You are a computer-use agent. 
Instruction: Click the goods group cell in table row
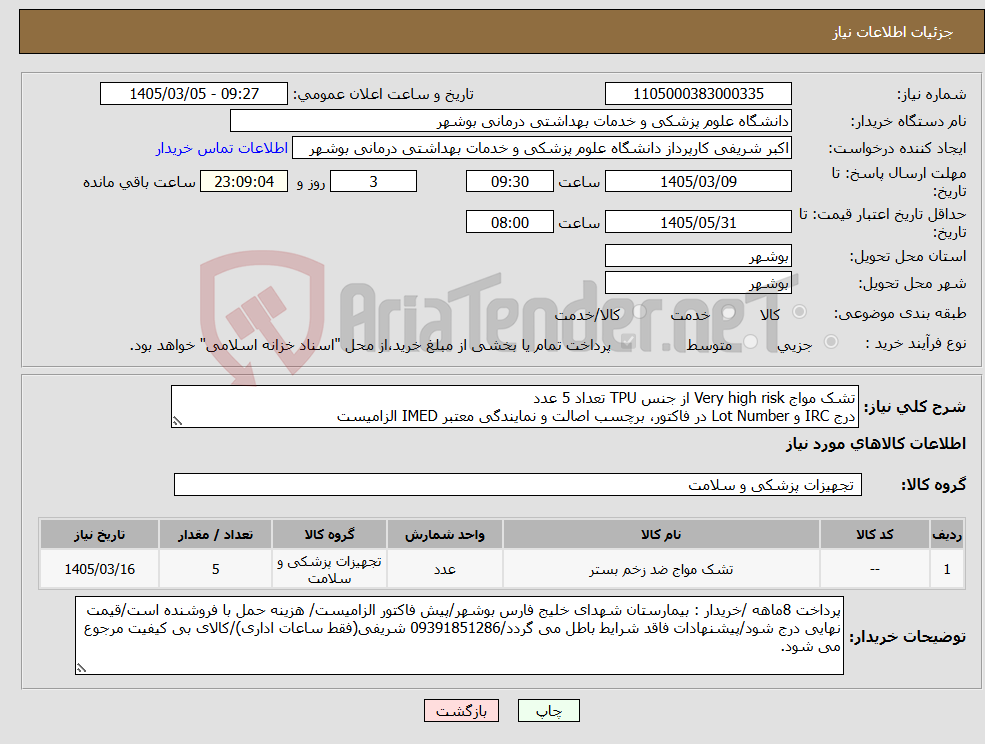pos(329,569)
